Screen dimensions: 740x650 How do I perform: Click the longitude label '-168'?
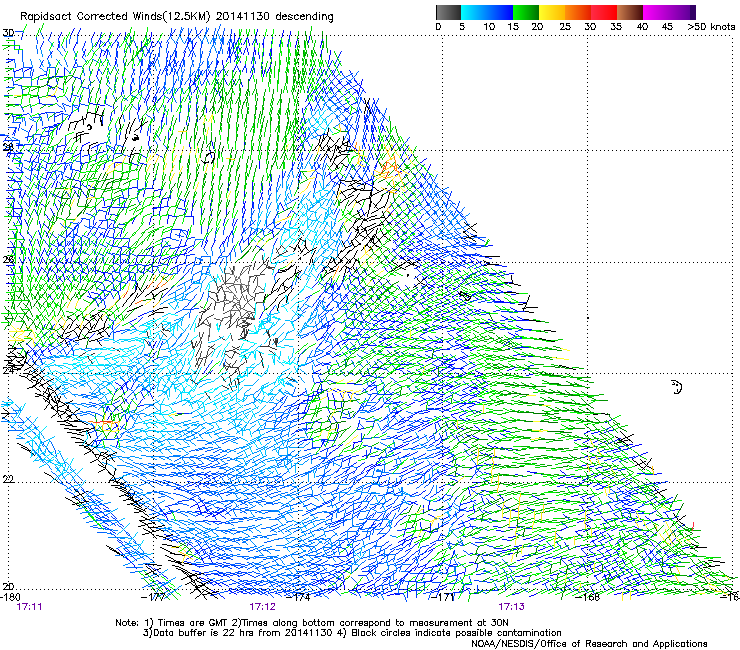tap(588, 597)
